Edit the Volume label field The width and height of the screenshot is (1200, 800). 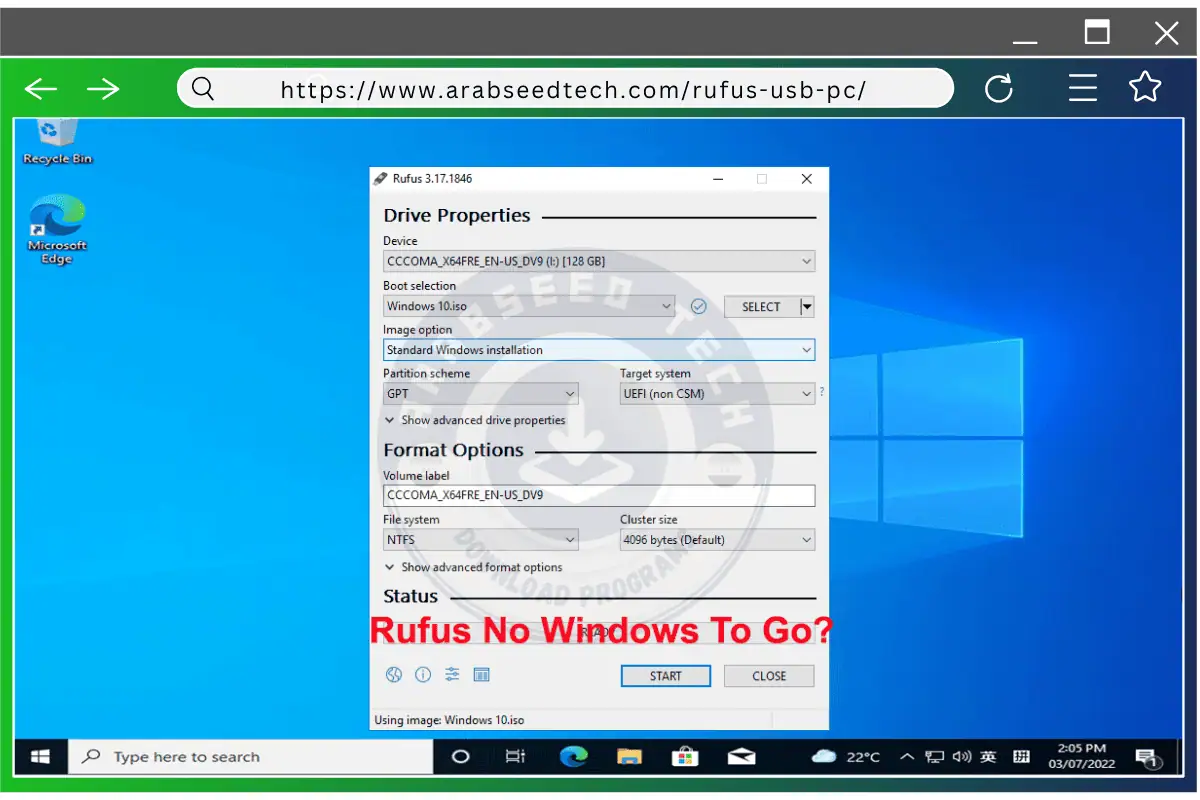(x=598, y=495)
